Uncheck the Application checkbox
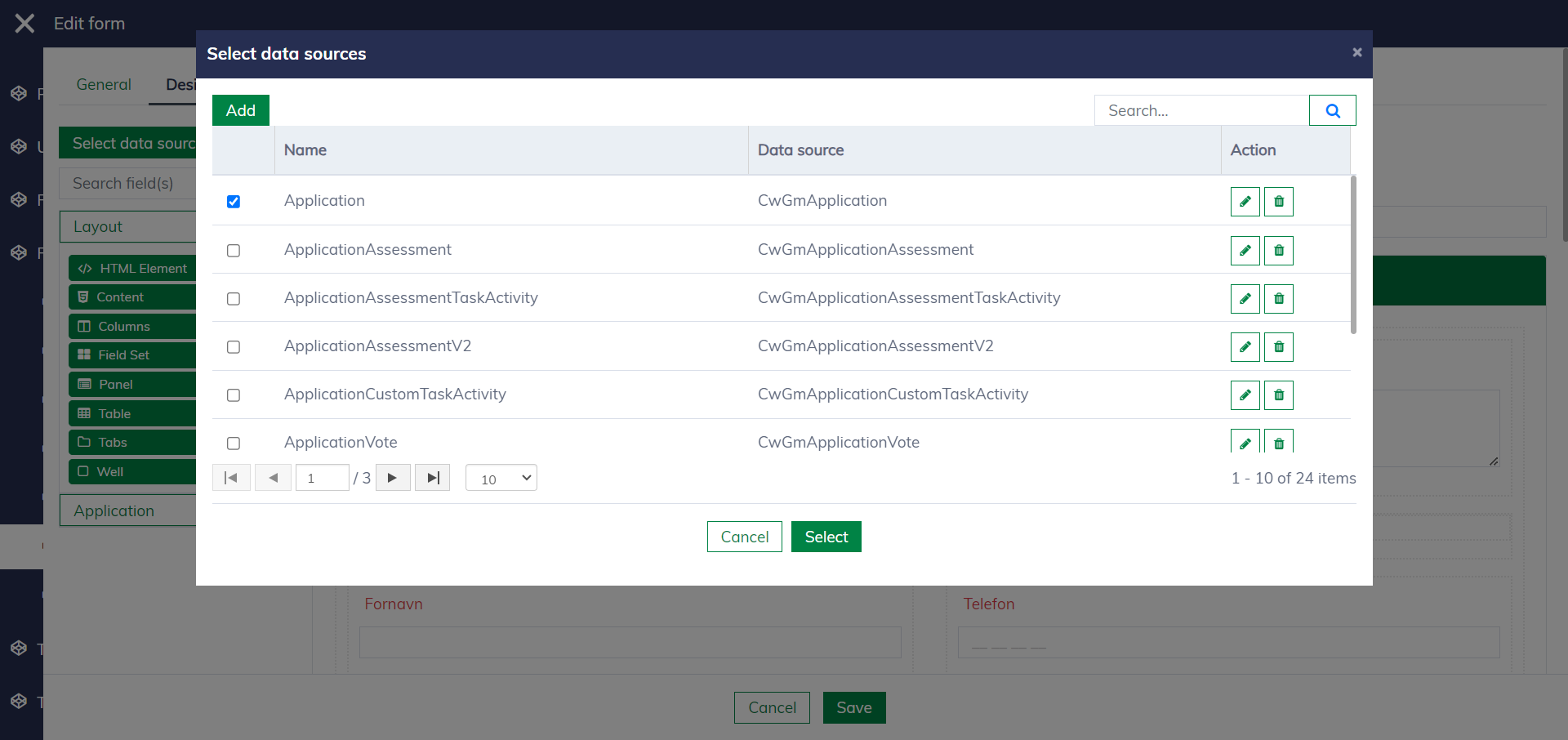Screen dimensions: 1568x740 pyautogui.click(x=234, y=202)
